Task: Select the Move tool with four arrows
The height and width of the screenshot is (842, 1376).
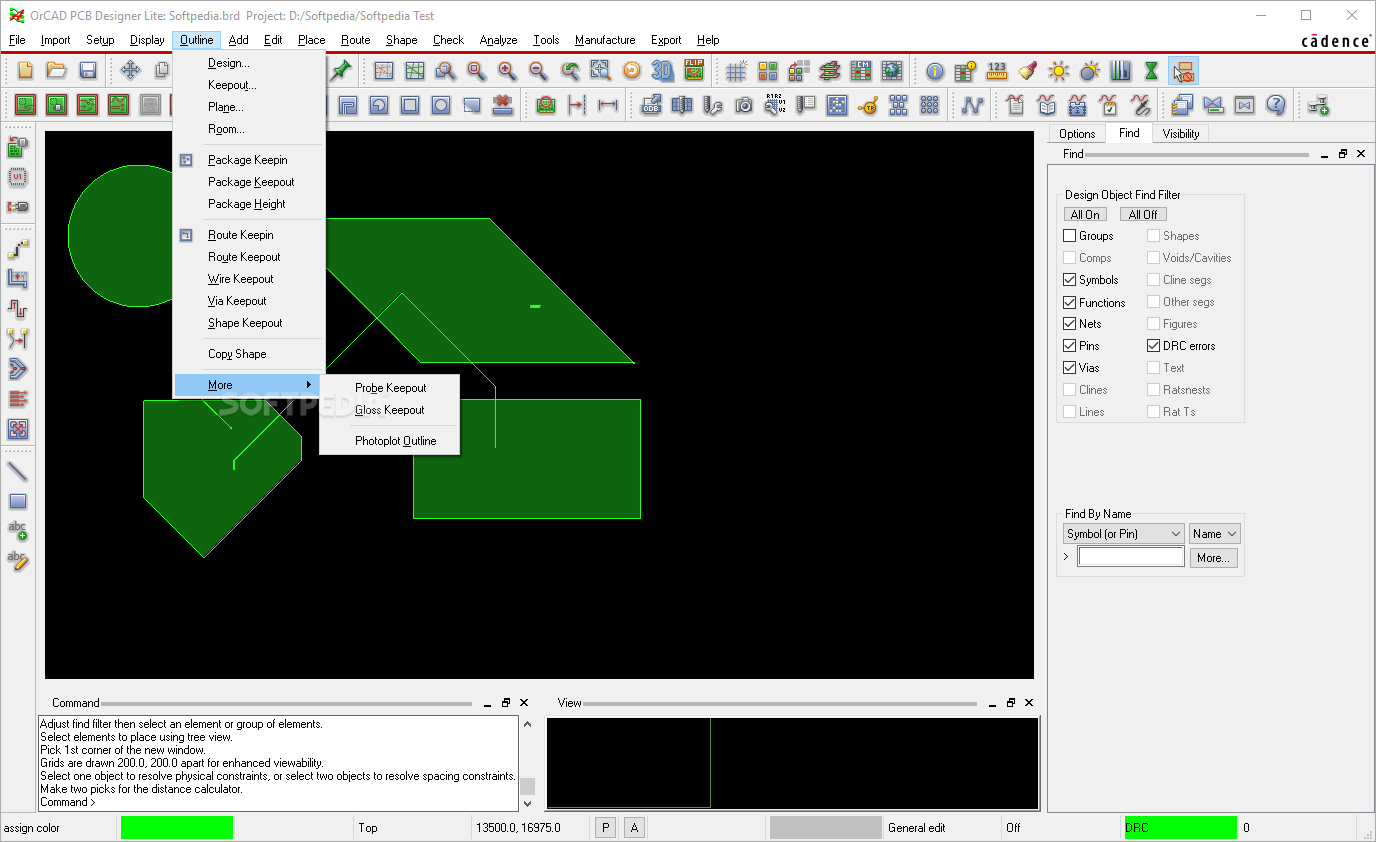Action: point(130,70)
